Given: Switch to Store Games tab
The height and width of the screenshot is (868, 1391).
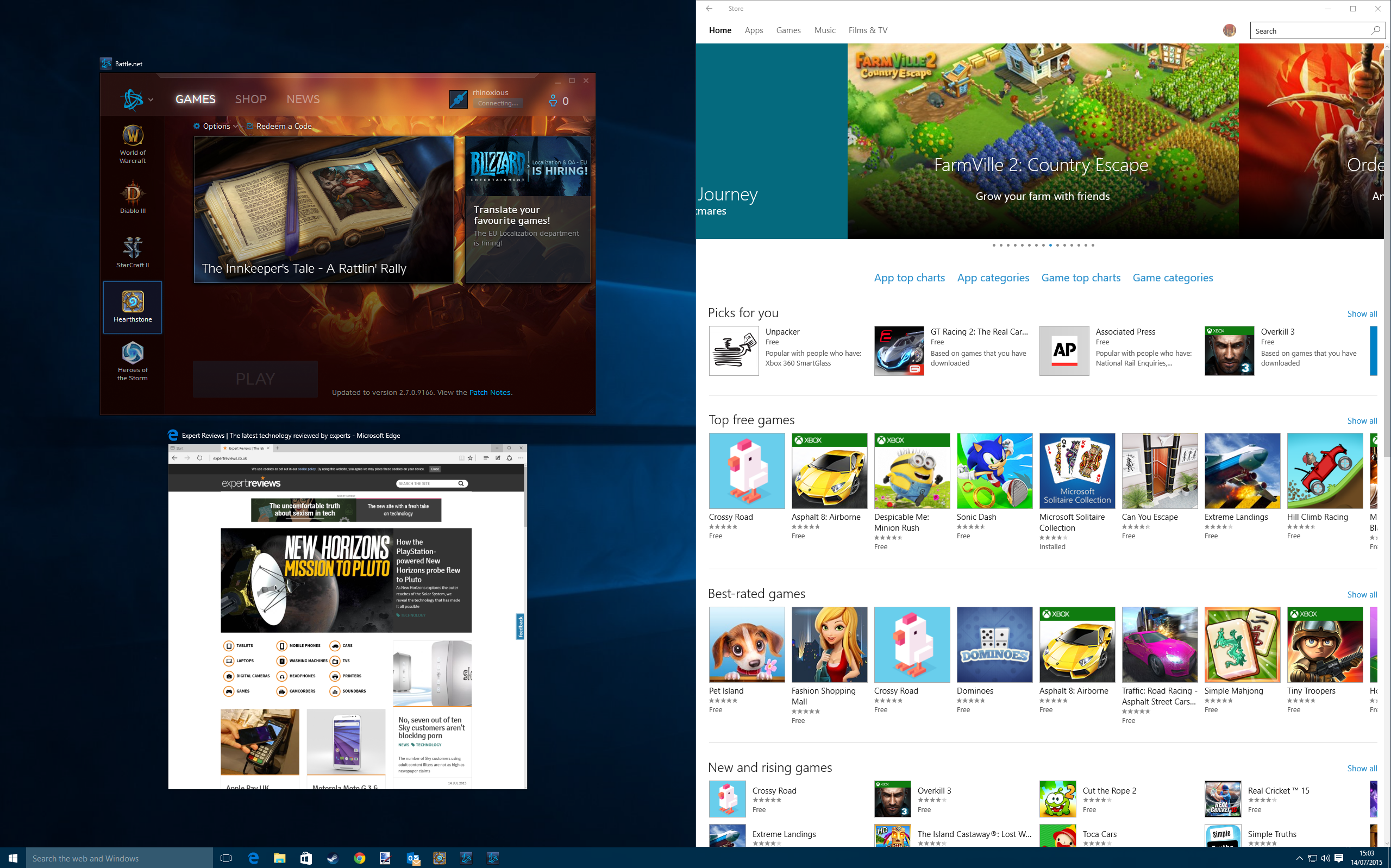Looking at the screenshot, I should pyautogui.click(x=788, y=30).
